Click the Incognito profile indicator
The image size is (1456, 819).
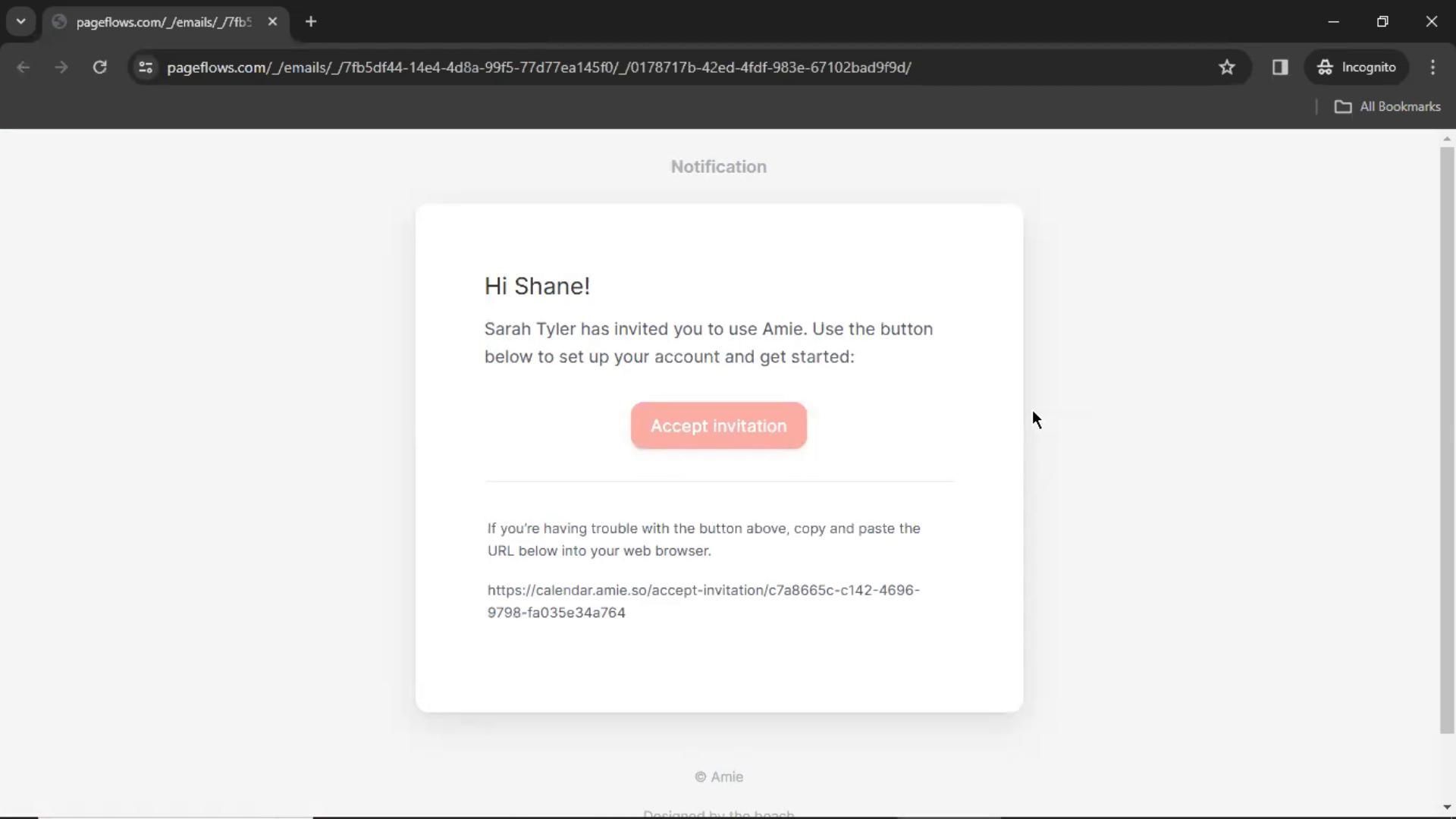click(1357, 67)
